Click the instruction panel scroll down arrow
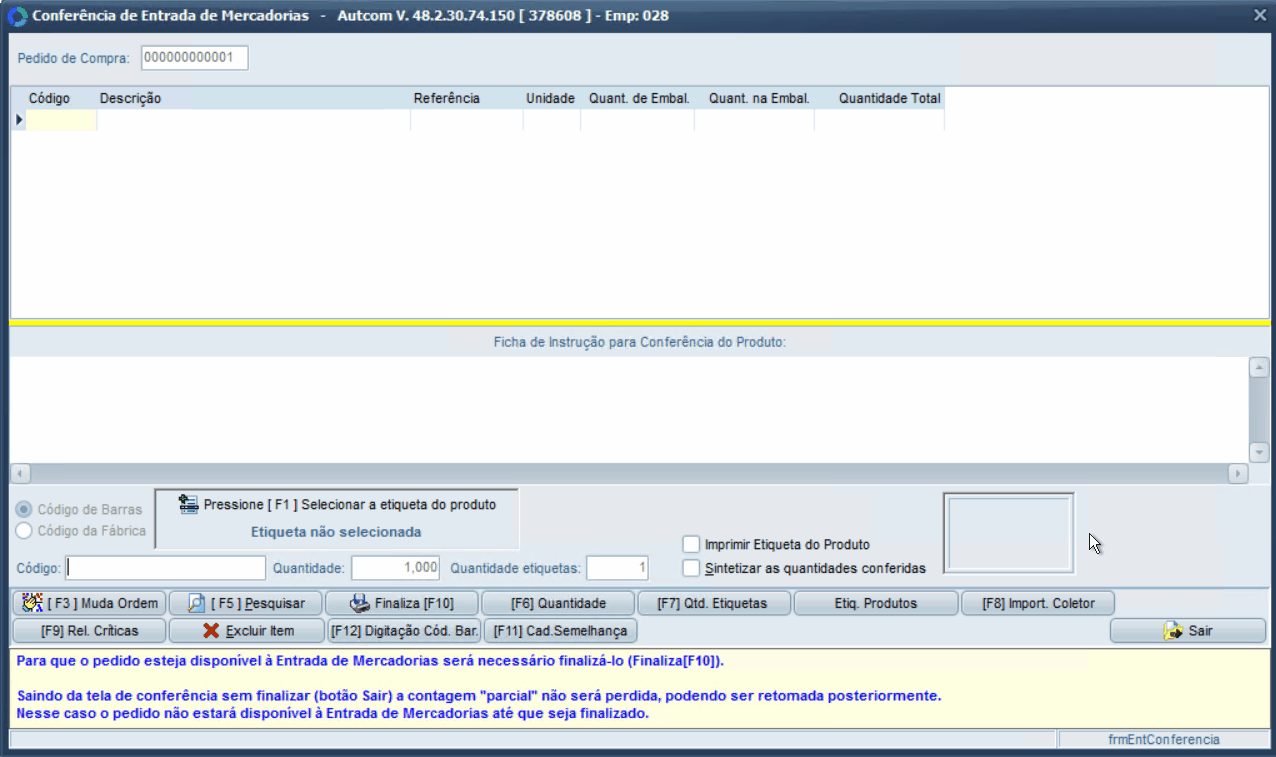1276x757 pixels. pos(1258,452)
